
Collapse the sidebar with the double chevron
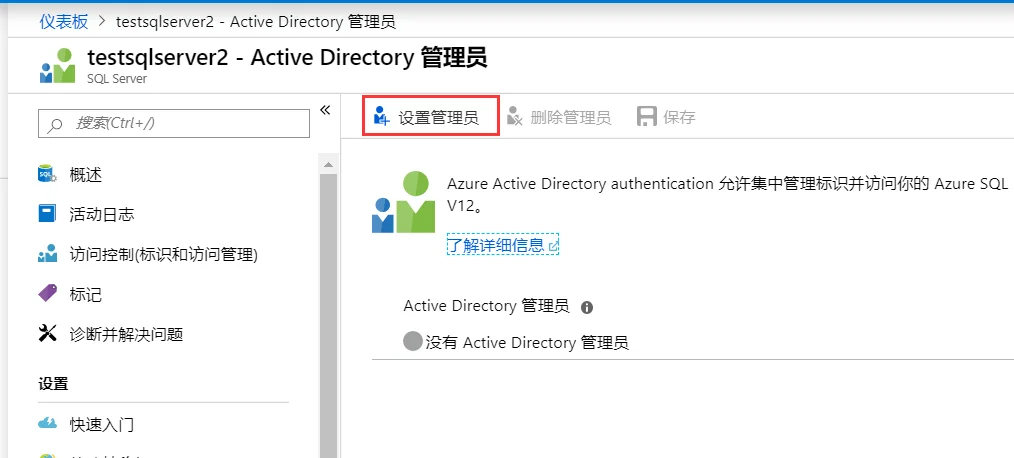click(x=325, y=109)
